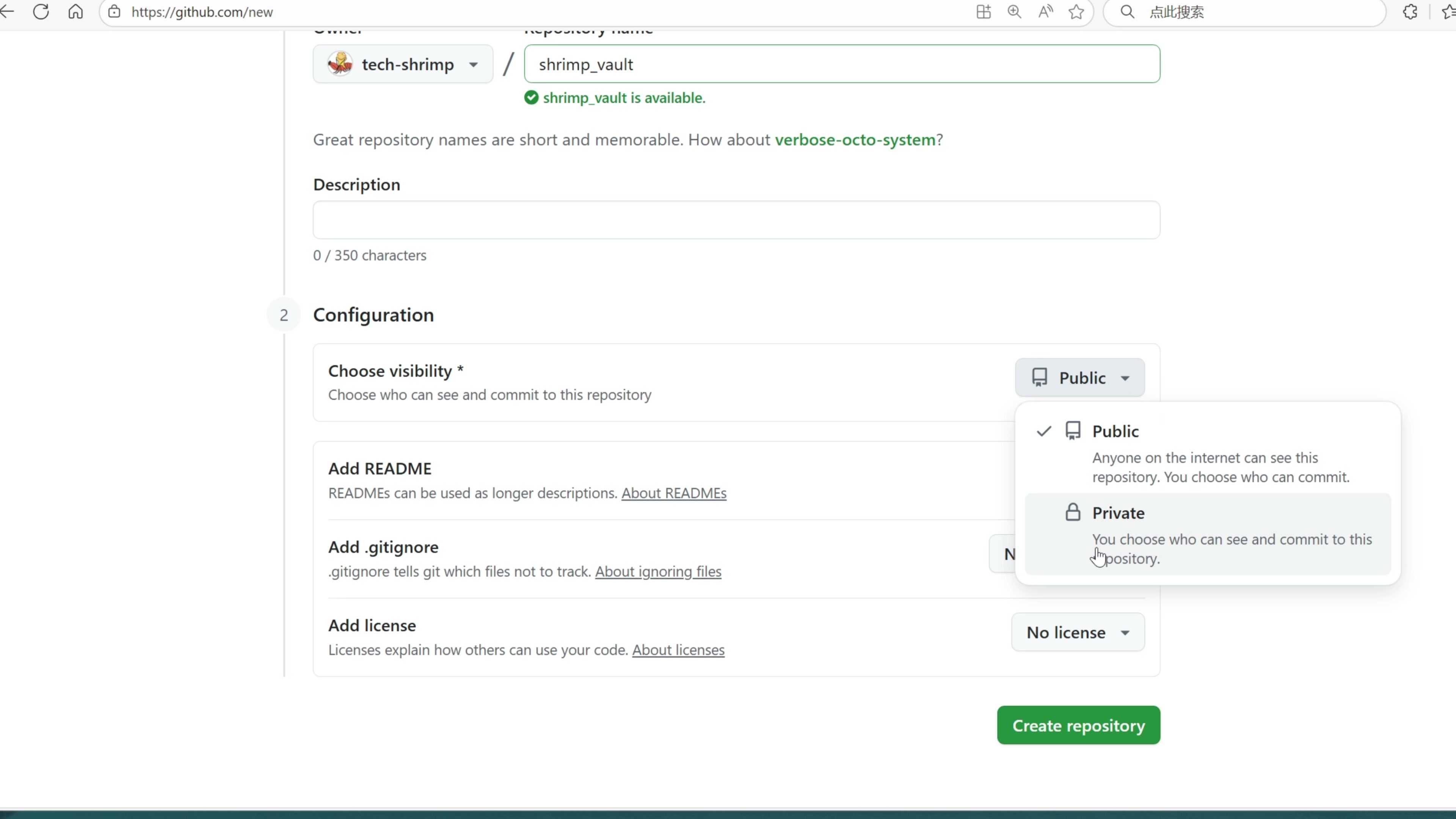1456x819 pixels.
Task: Collapse the Public visibility dropdown button
Action: click(x=1079, y=378)
